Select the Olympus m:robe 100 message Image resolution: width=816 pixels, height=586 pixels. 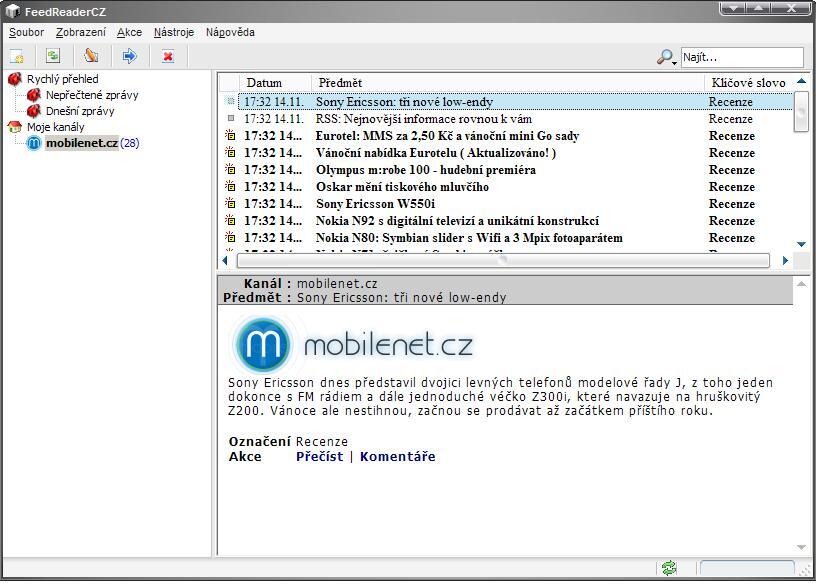click(x=425, y=170)
